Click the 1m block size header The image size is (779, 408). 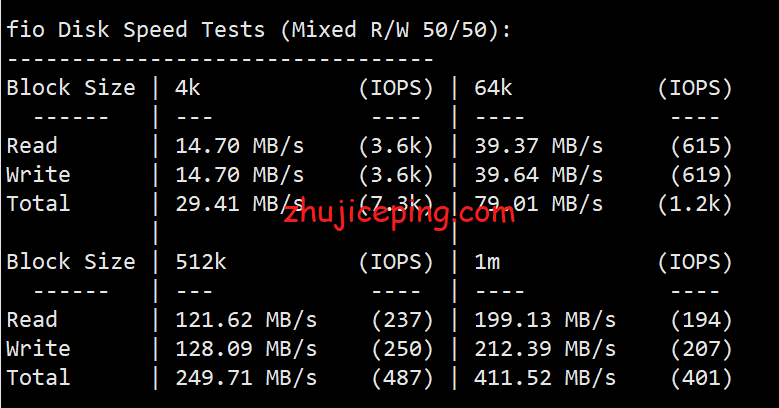click(x=487, y=262)
